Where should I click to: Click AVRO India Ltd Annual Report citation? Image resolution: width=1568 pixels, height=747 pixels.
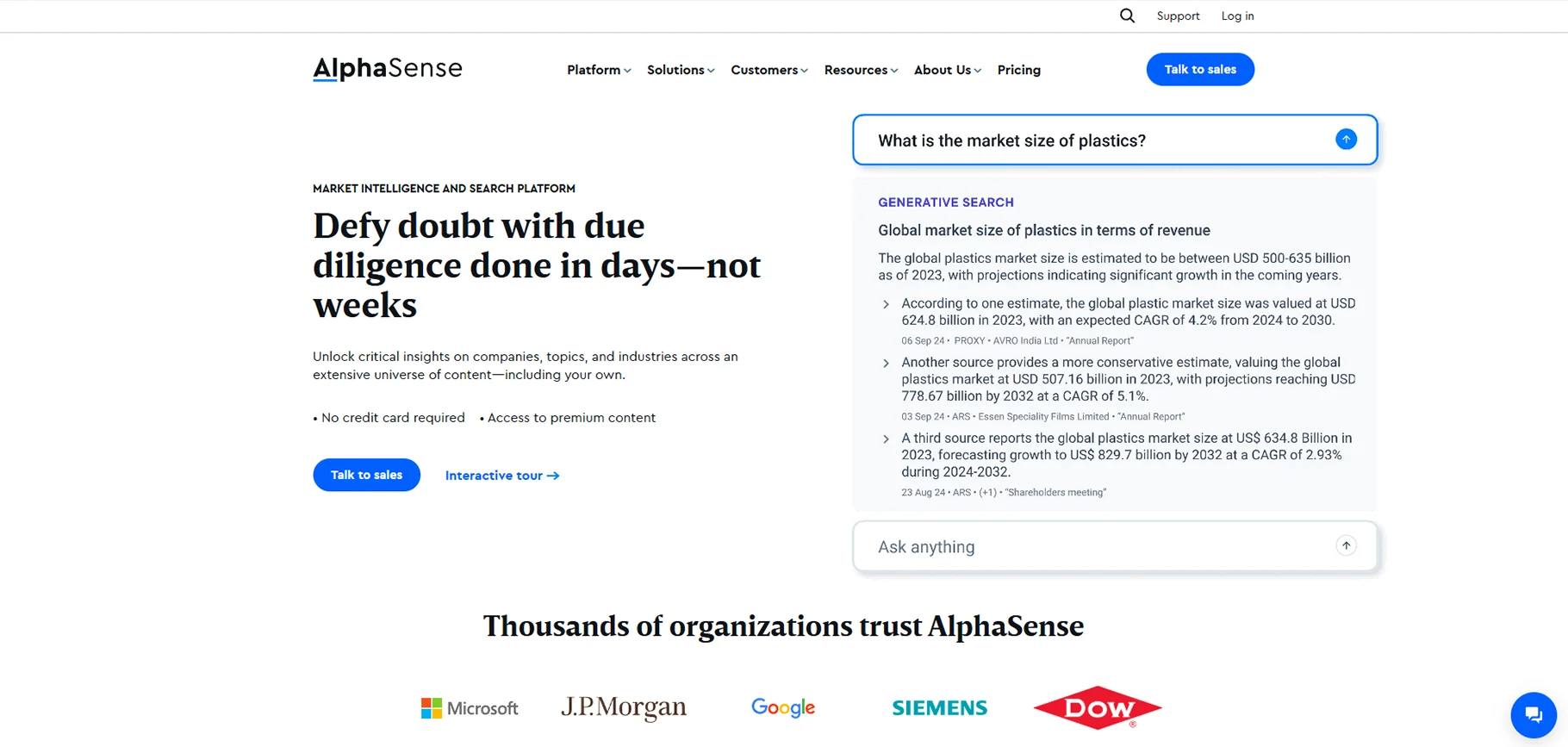click(1017, 341)
